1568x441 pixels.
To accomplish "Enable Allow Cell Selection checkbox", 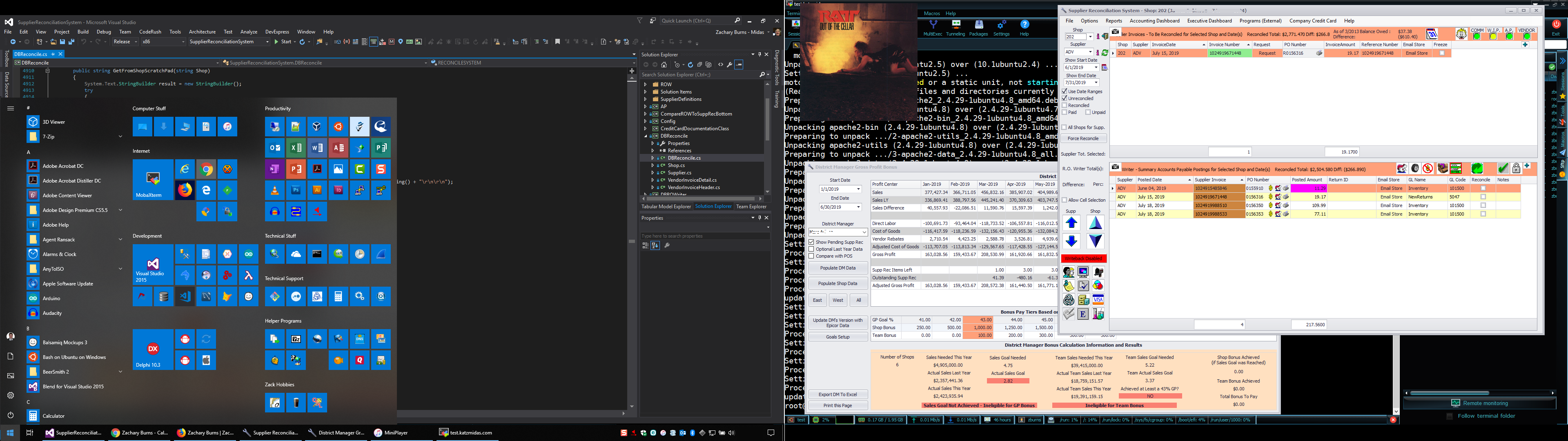I will click(x=1065, y=200).
